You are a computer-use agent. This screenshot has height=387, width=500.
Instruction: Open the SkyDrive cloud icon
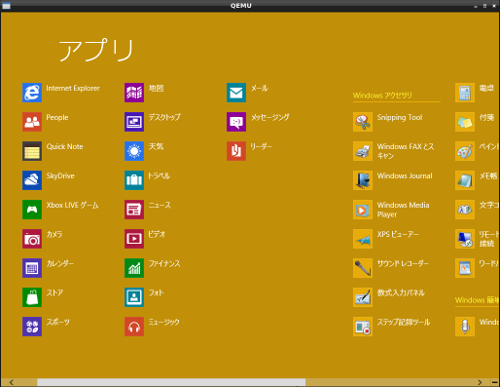(32, 180)
